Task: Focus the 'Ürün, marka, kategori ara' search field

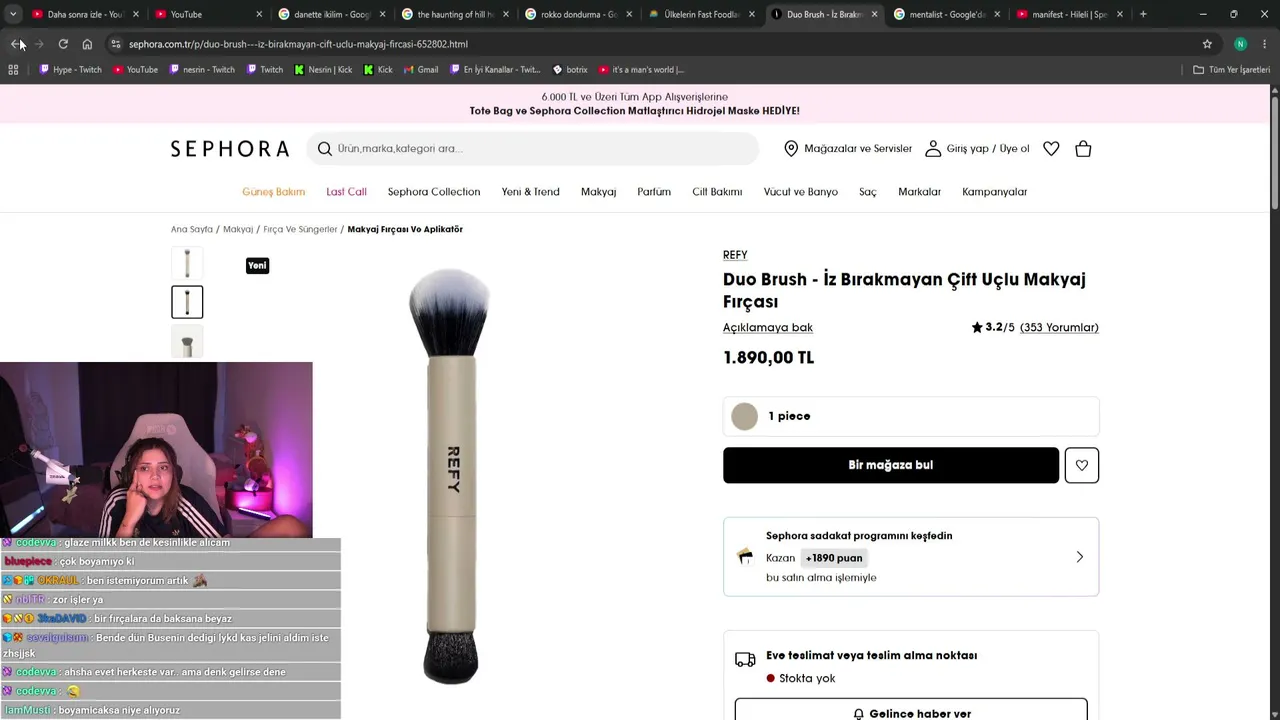Action: (x=532, y=149)
